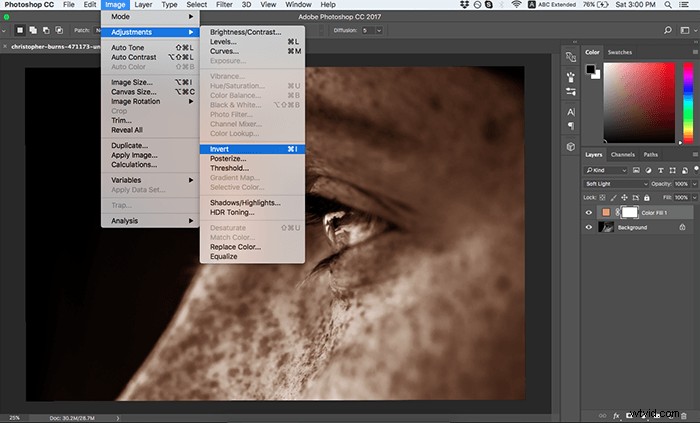
Task: Hide the Color Fill 1 layer
Action: 589,212
